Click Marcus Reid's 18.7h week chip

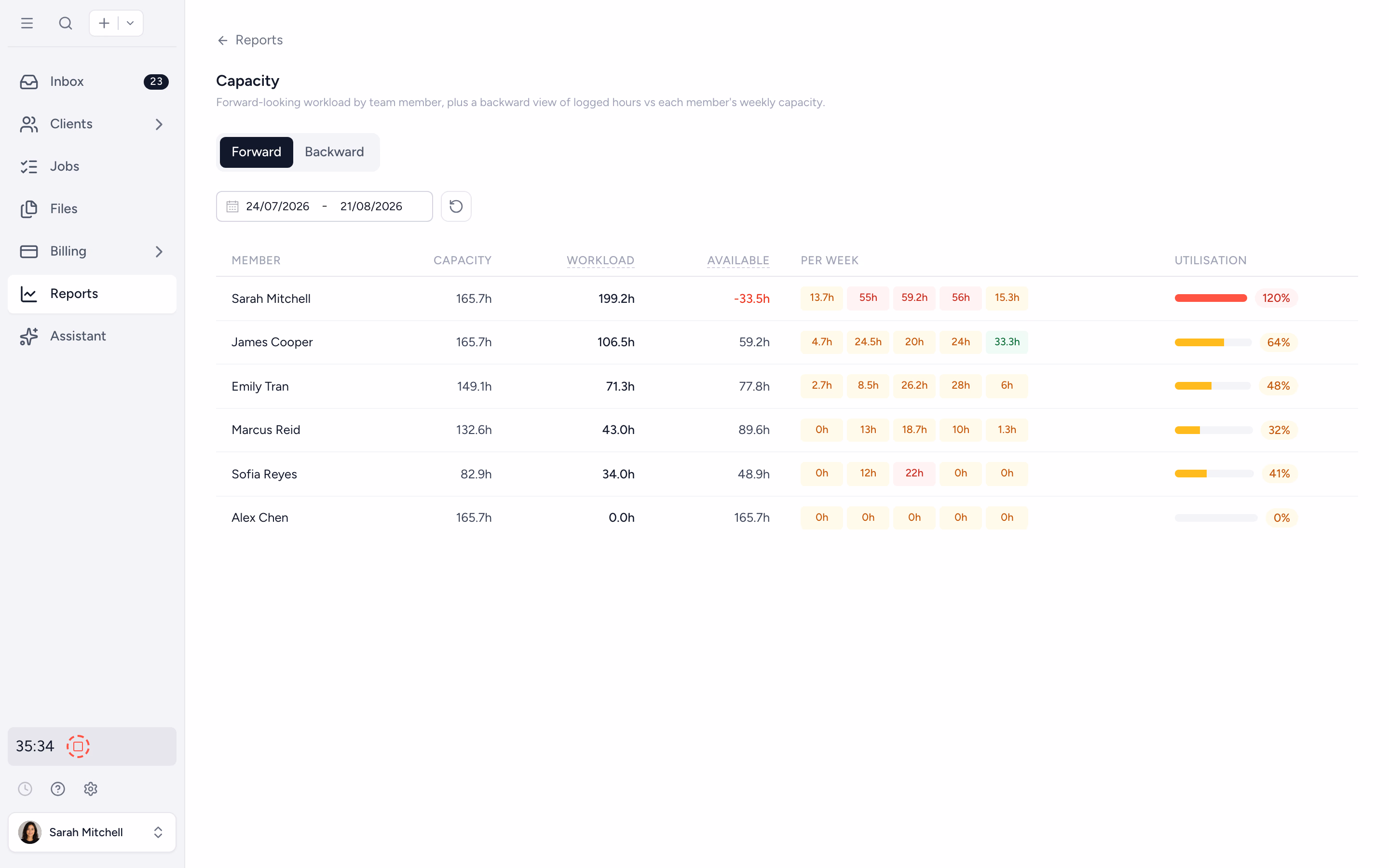(914, 430)
